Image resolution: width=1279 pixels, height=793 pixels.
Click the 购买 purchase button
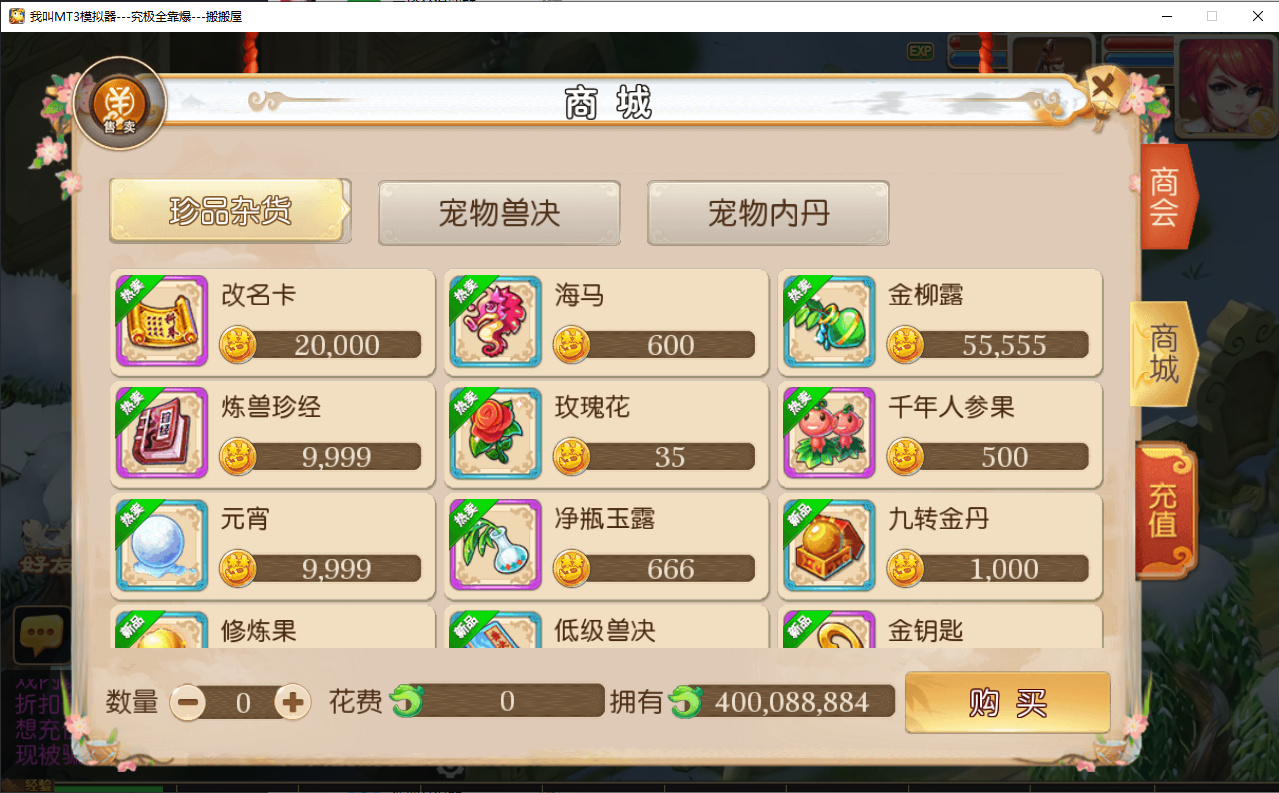pyautogui.click(x=1008, y=702)
